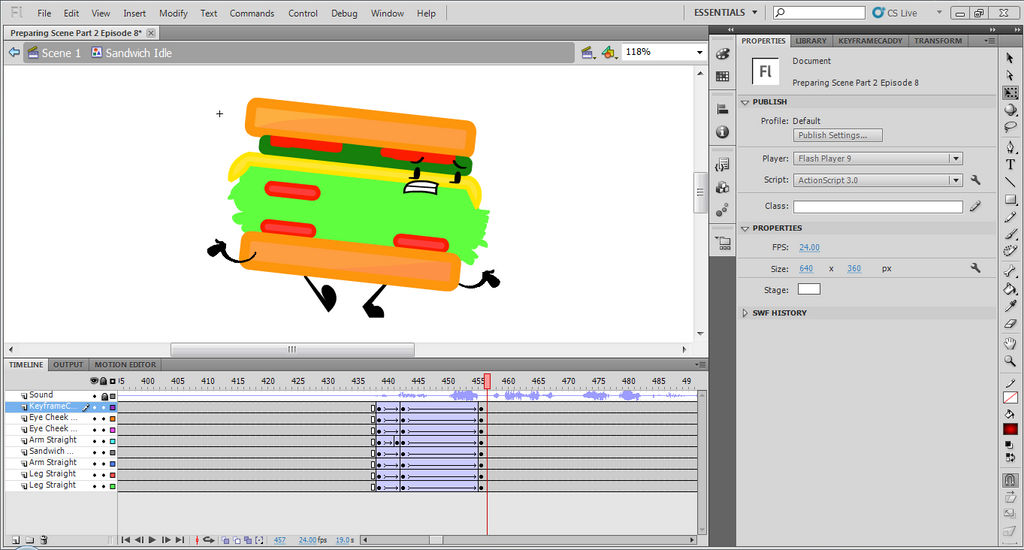This screenshot has height=550, width=1024.
Task: Create a new layer in timeline
Action: coord(16,540)
